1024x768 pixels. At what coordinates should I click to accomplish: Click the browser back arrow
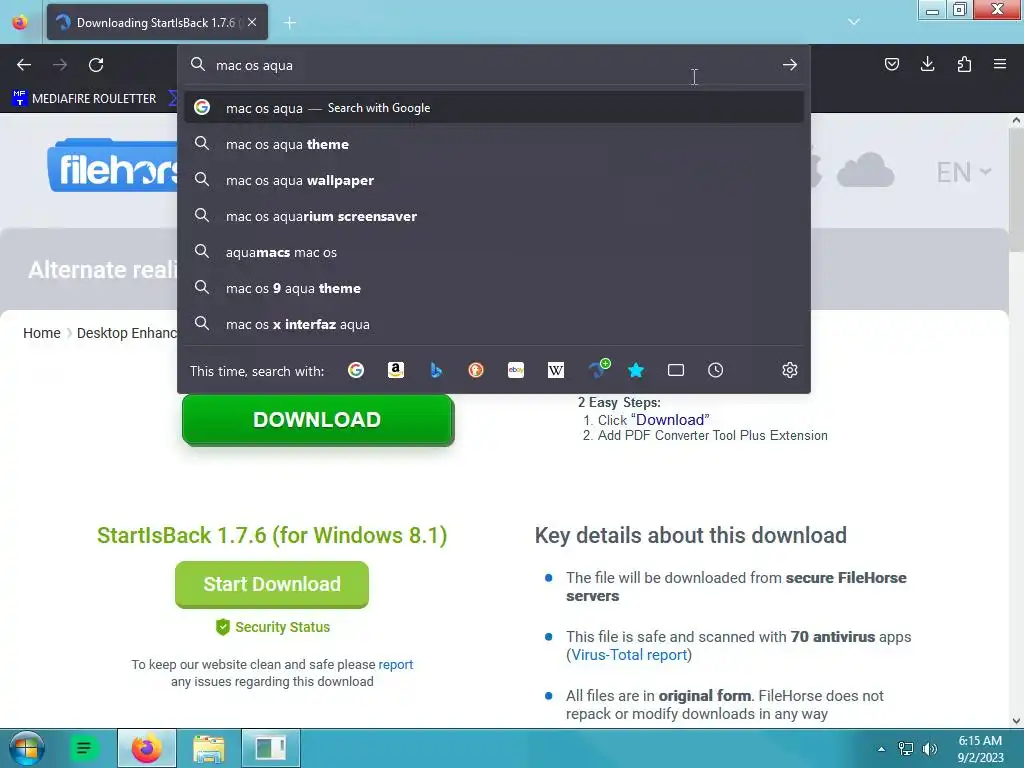(x=24, y=65)
